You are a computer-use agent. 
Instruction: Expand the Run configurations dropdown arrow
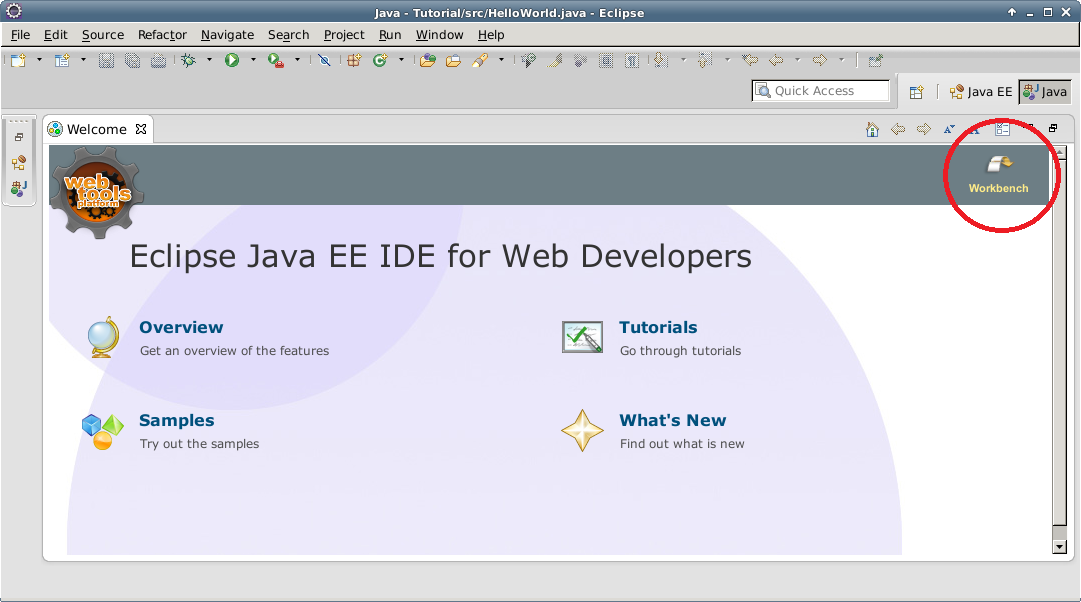[x=253, y=60]
